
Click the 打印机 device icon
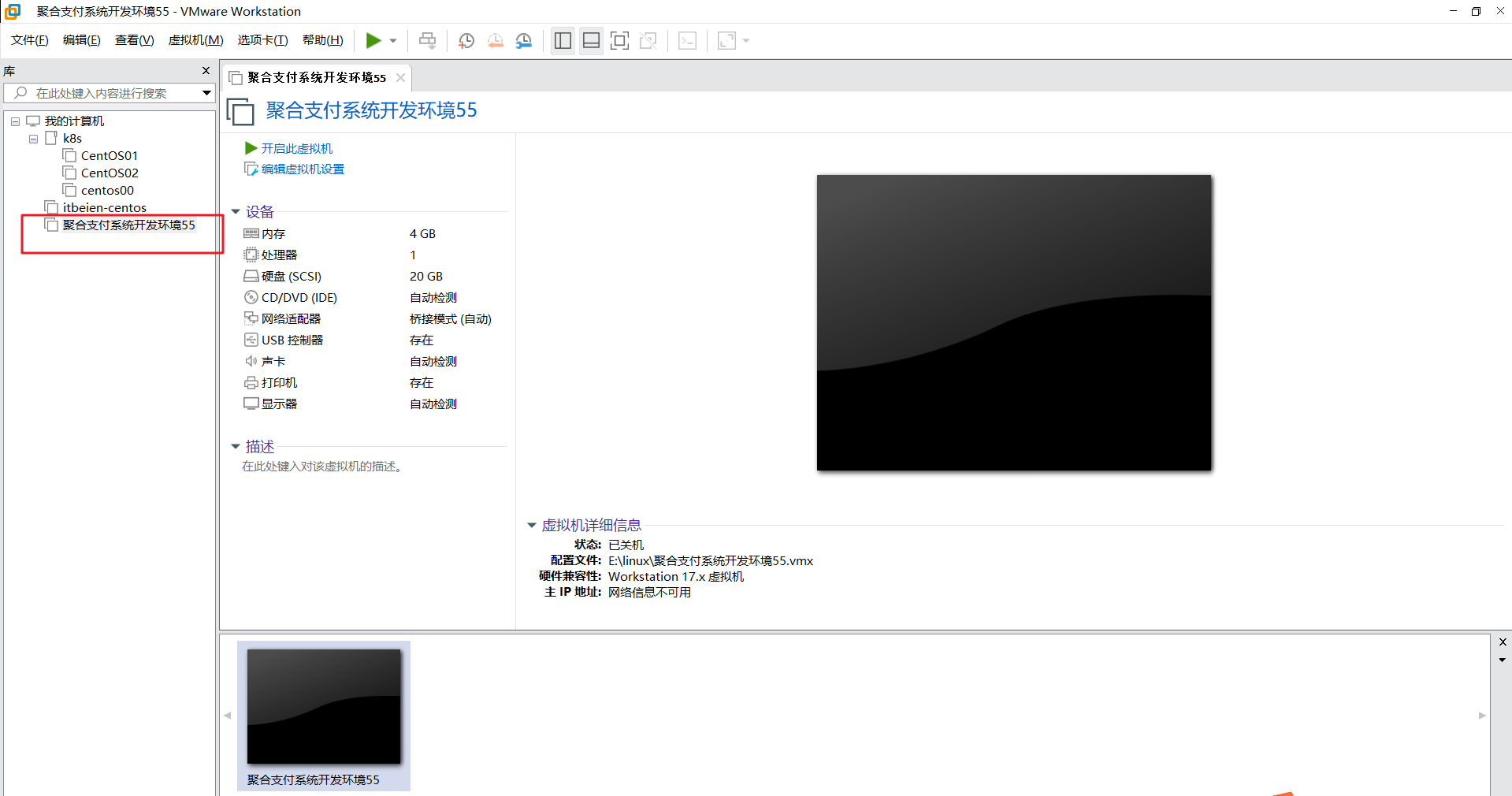[251, 382]
